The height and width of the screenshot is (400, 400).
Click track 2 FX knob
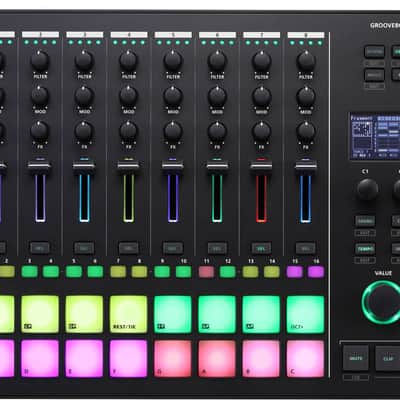click(40, 131)
